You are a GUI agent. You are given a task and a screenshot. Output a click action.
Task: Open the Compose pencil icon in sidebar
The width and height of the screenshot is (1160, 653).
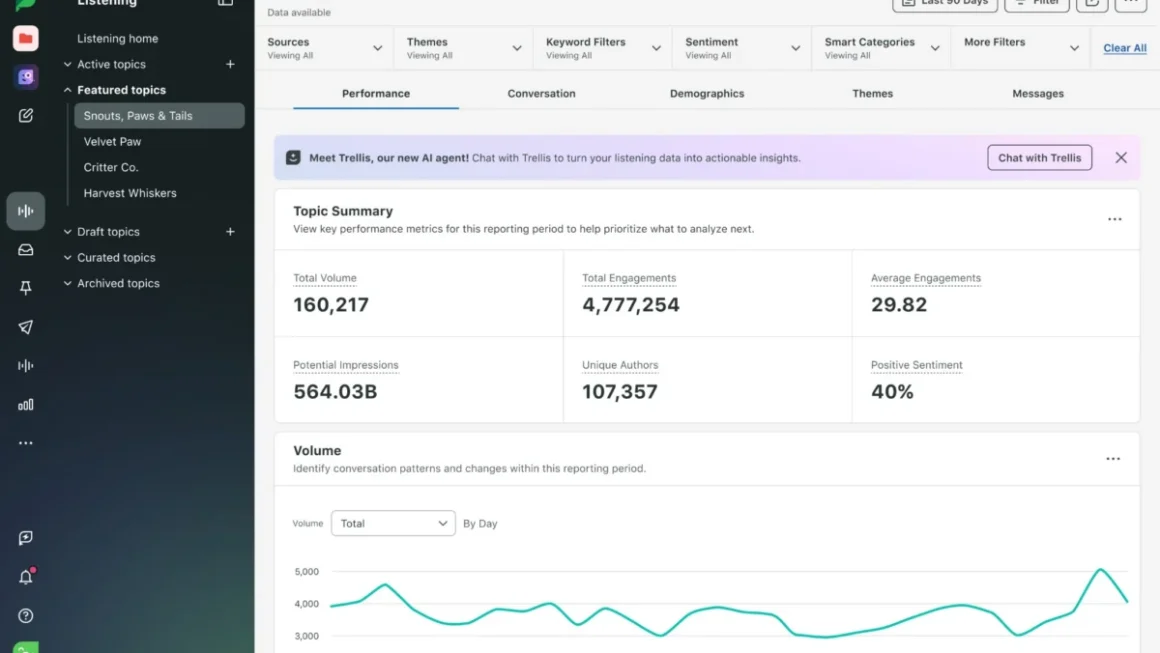tap(26, 115)
